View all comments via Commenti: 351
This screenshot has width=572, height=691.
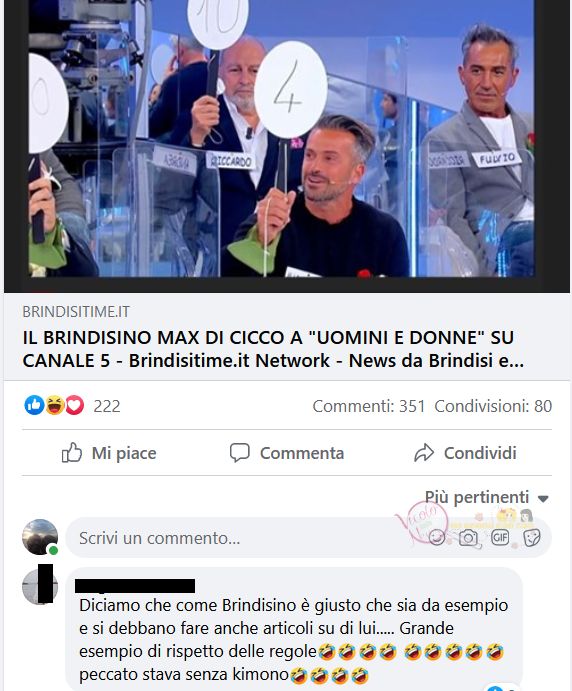pyautogui.click(x=369, y=406)
